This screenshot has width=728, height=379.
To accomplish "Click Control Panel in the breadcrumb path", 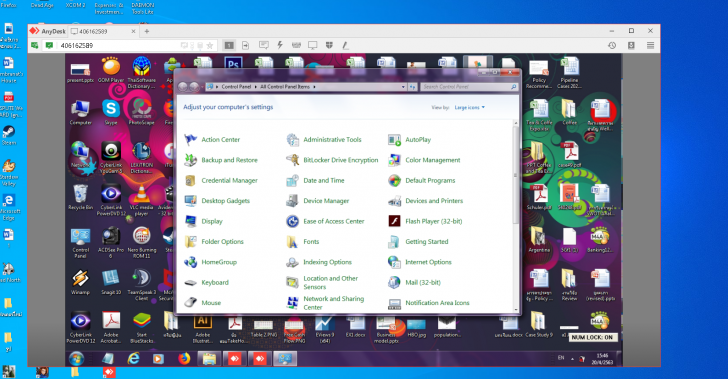I will click(236, 86).
